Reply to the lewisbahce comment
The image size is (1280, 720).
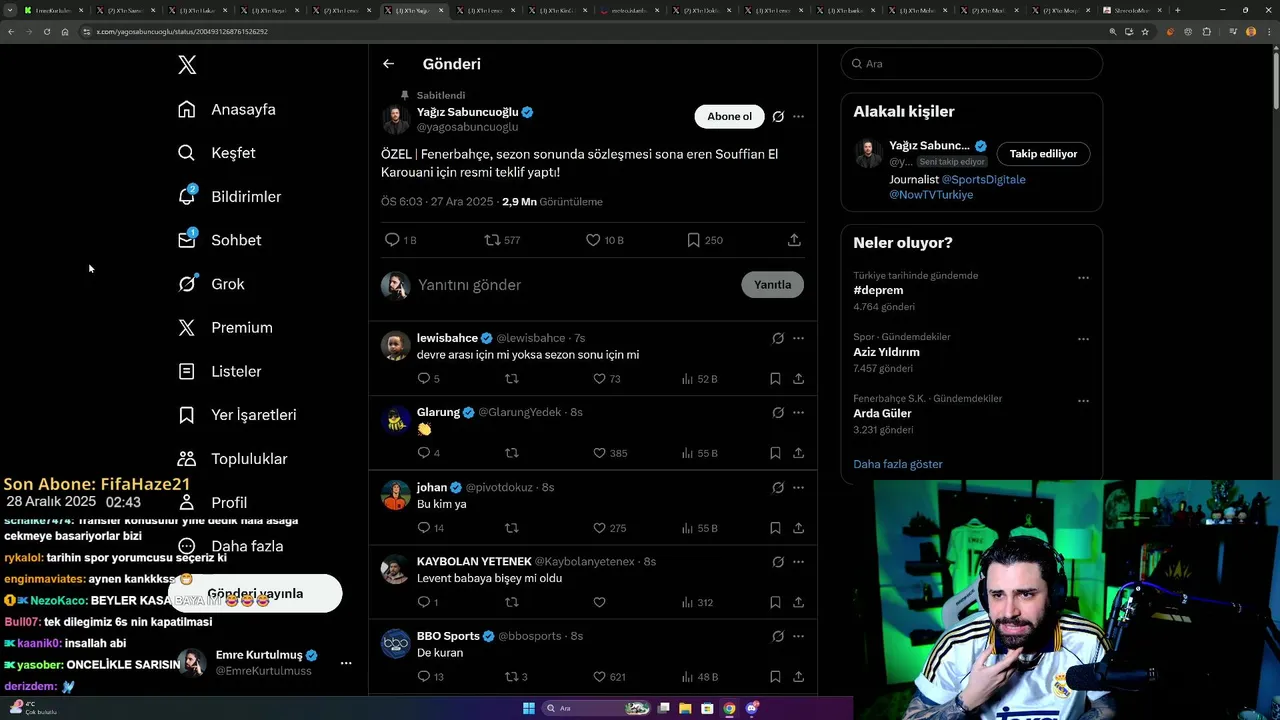tap(428, 379)
